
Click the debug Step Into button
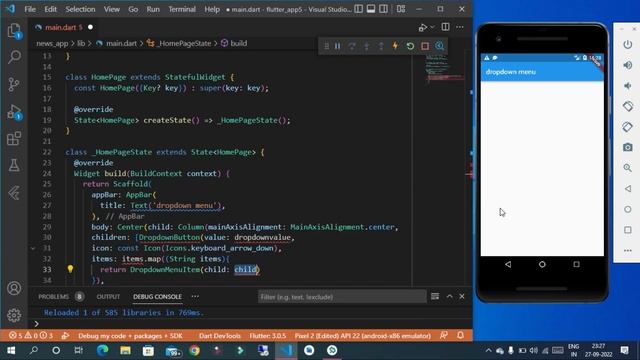[x=367, y=46]
